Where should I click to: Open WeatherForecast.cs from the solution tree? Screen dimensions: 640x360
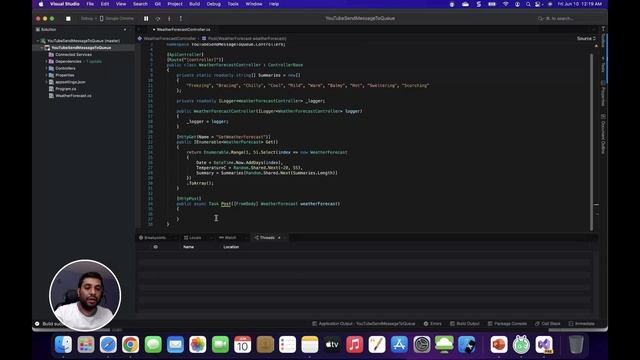coord(73,96)
